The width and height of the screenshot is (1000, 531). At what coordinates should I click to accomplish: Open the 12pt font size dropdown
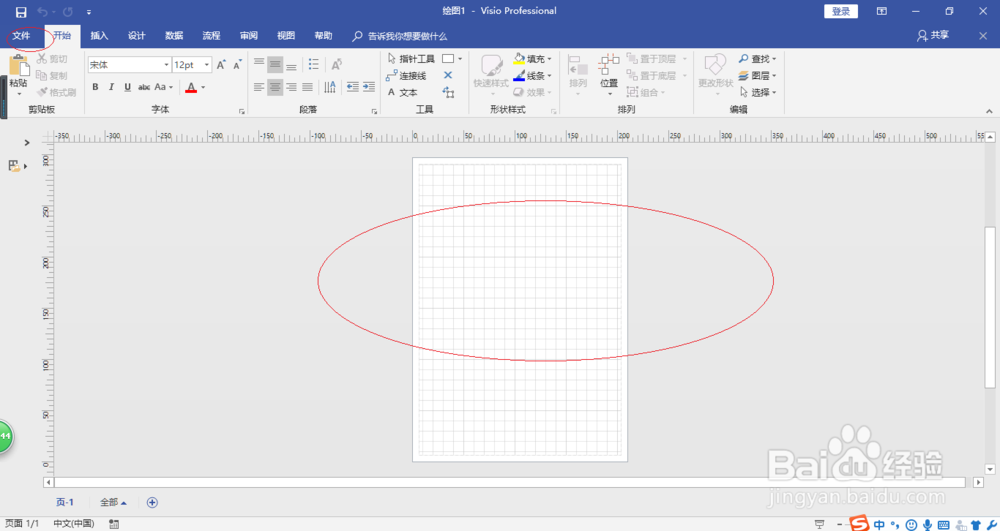[x=207, y=65]
